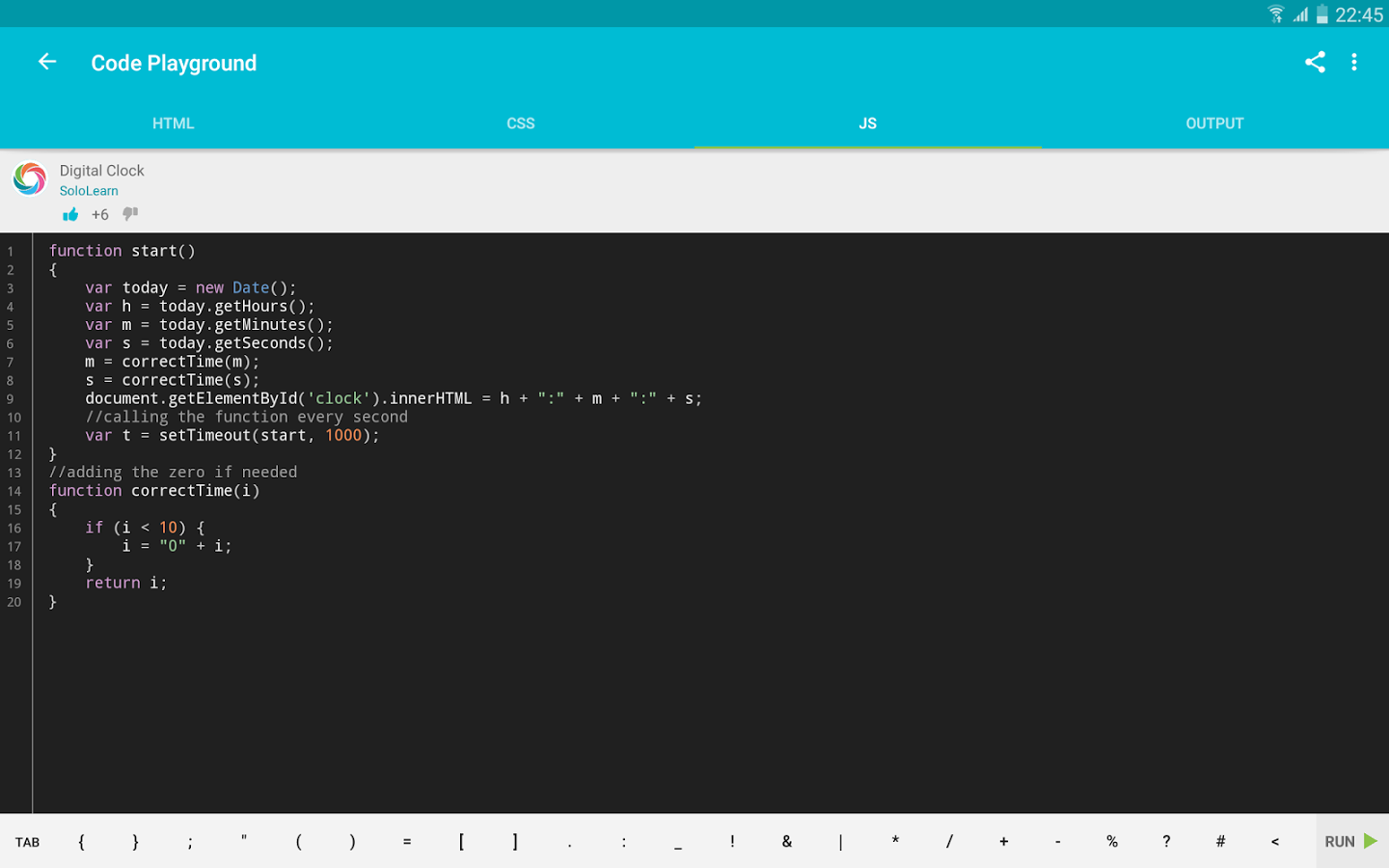1389x868 pixels.
Task: Click the 'new Date()' code line
Action: (x=191, y=287)
